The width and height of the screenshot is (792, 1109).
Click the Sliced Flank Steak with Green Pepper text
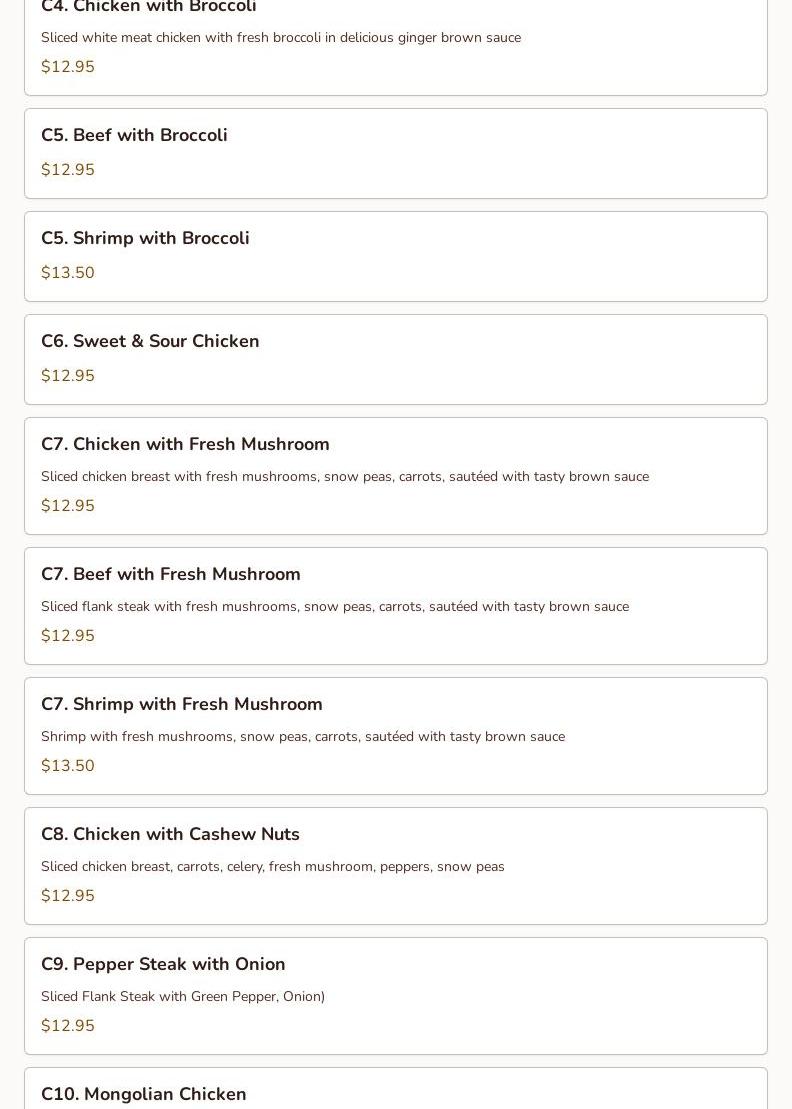point(183,997)
